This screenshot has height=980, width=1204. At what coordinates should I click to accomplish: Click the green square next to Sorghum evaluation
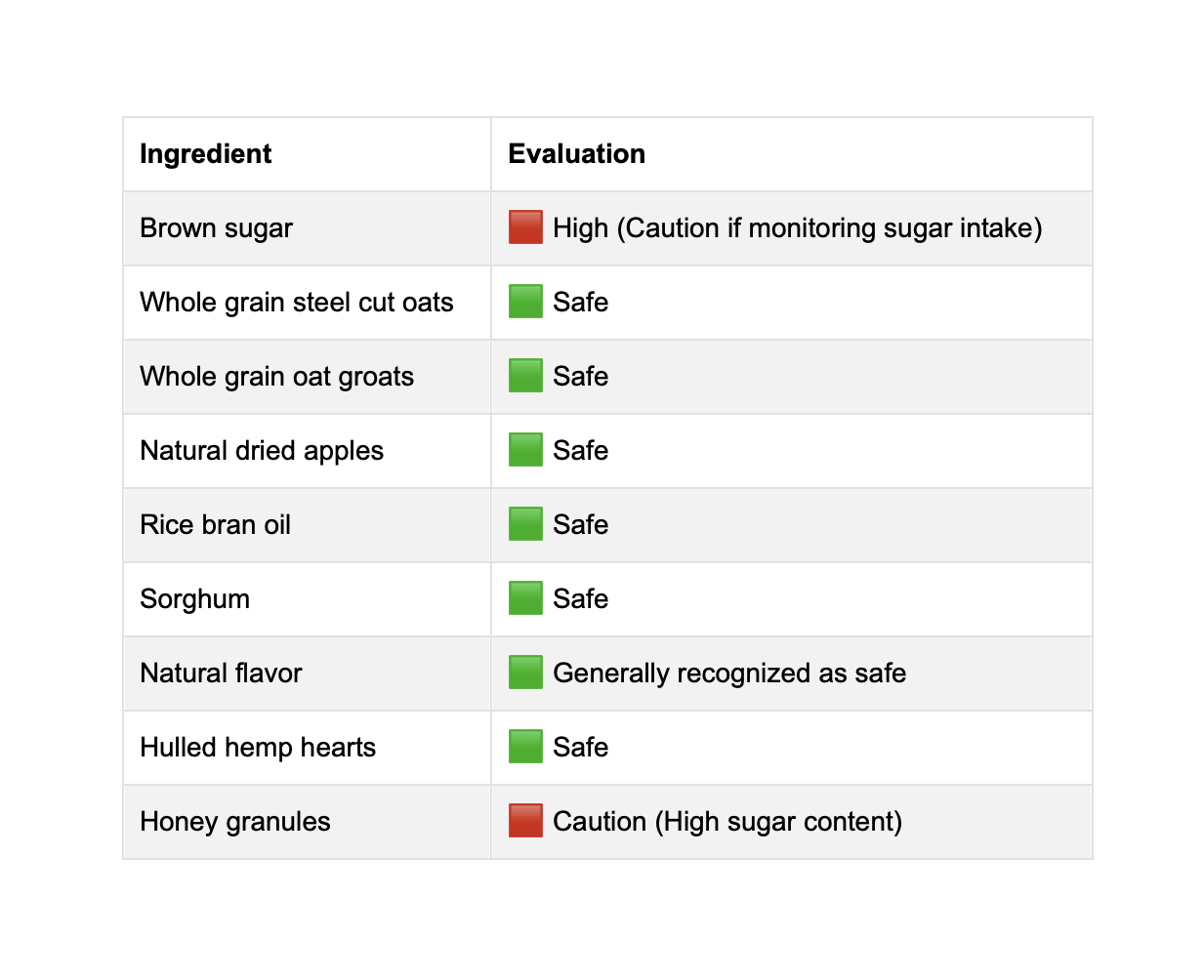tap(525, 598)
